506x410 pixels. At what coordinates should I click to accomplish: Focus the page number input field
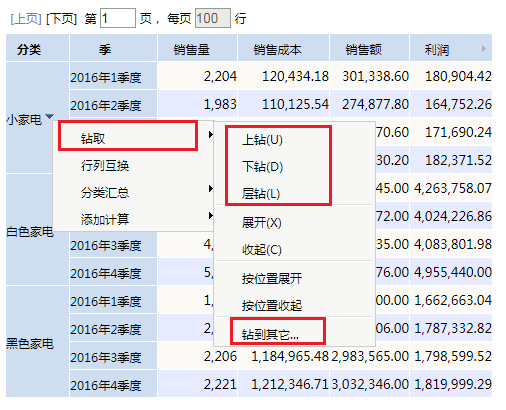(118, 18)
